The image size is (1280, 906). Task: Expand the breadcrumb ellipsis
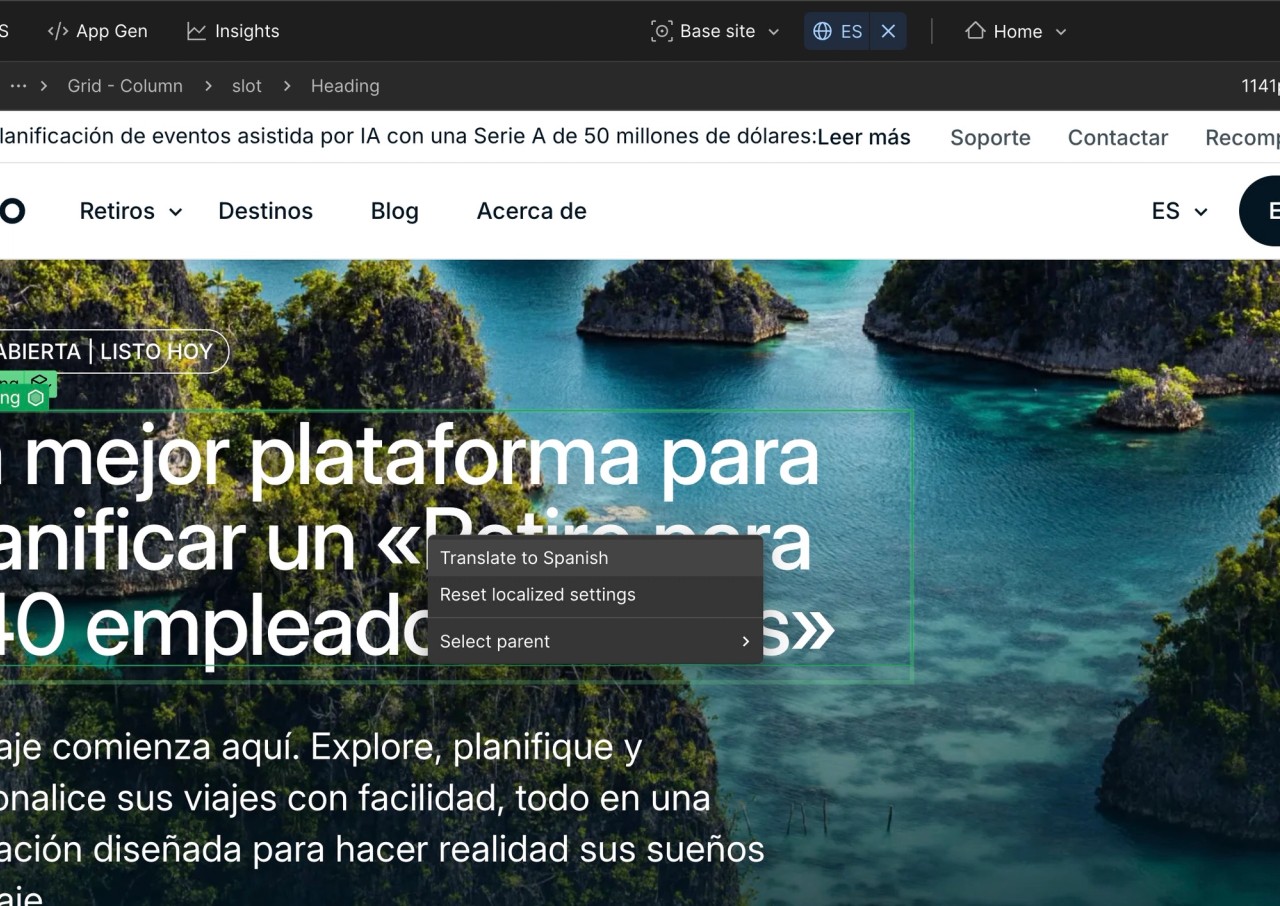pos(18,86)
